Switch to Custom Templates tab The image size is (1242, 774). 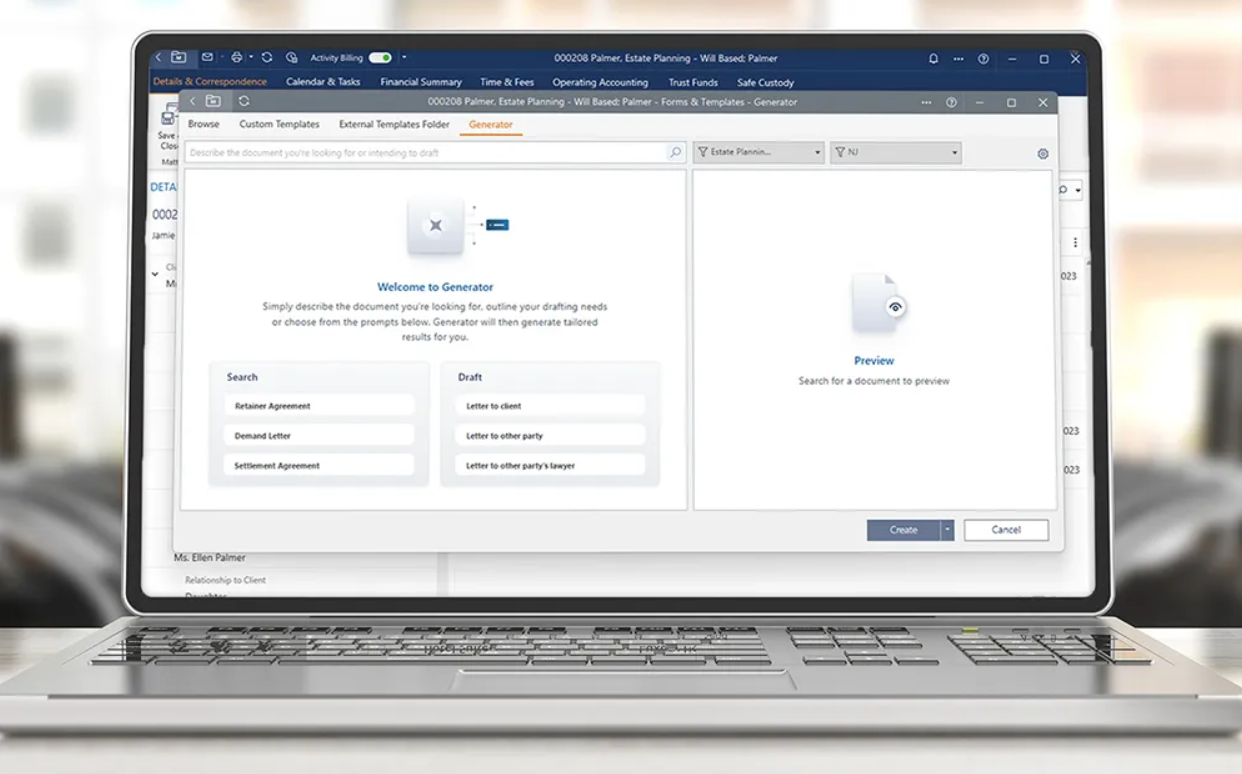(280, 124)
